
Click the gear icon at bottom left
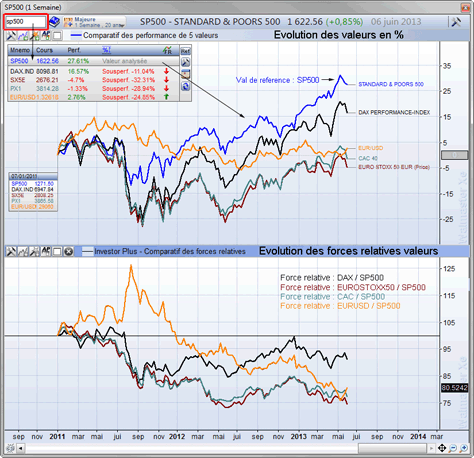[10, 449]
